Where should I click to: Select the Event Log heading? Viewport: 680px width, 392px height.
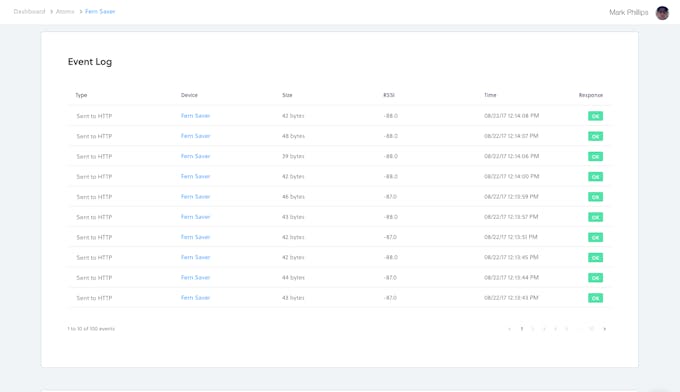click(90, 62)
